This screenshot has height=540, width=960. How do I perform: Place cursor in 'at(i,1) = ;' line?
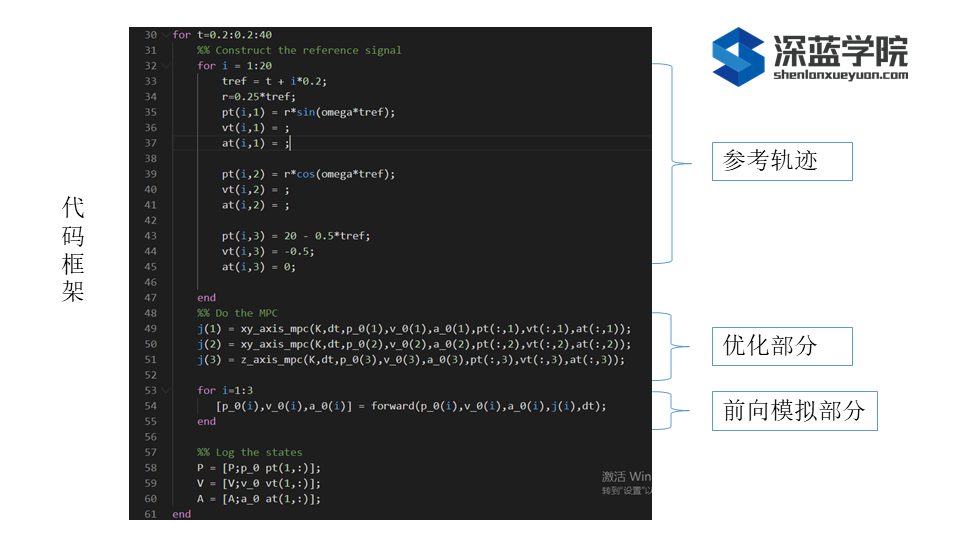[x=255, y=143]
